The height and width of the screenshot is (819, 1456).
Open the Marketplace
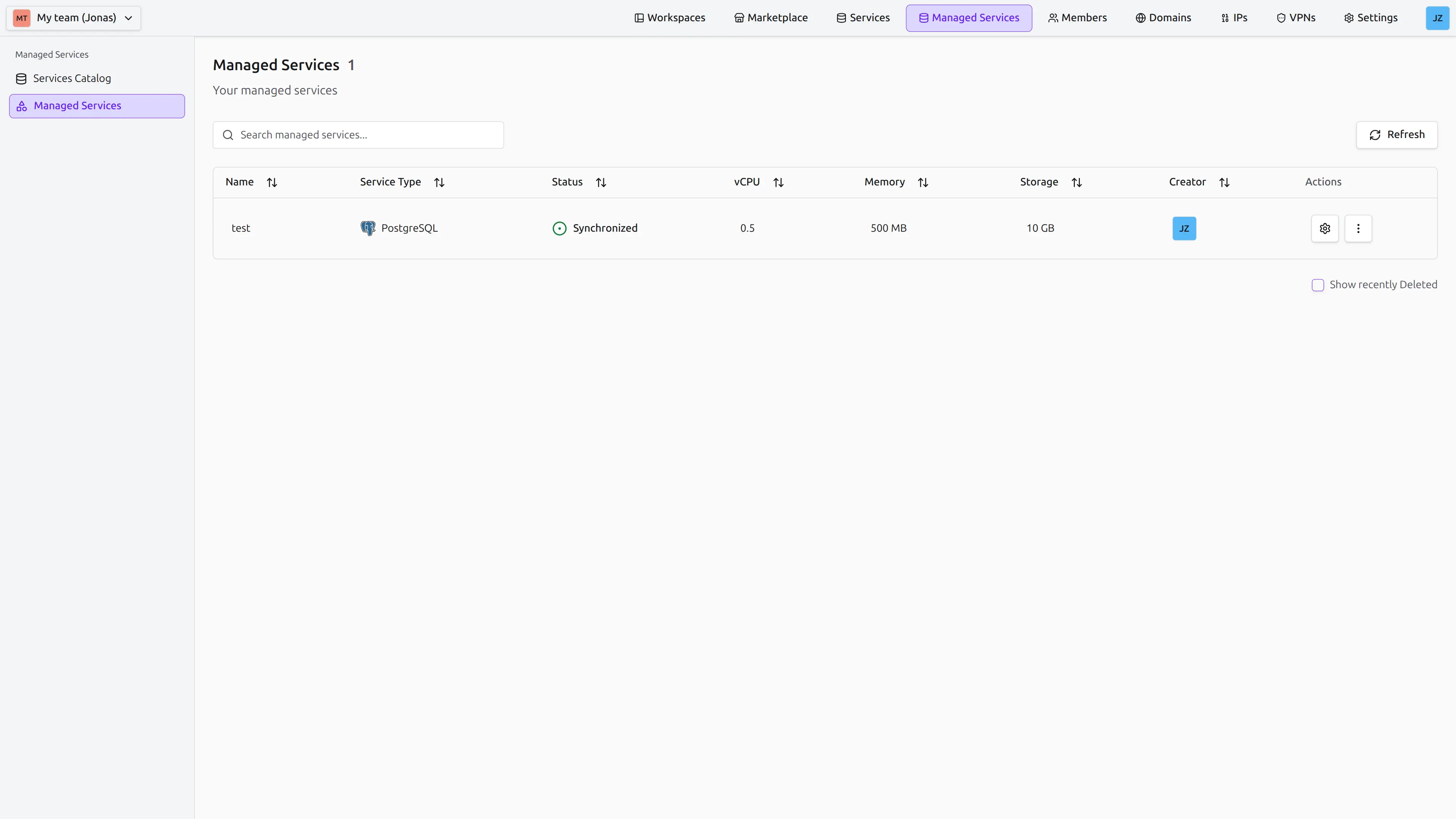(x=770, y=17)
